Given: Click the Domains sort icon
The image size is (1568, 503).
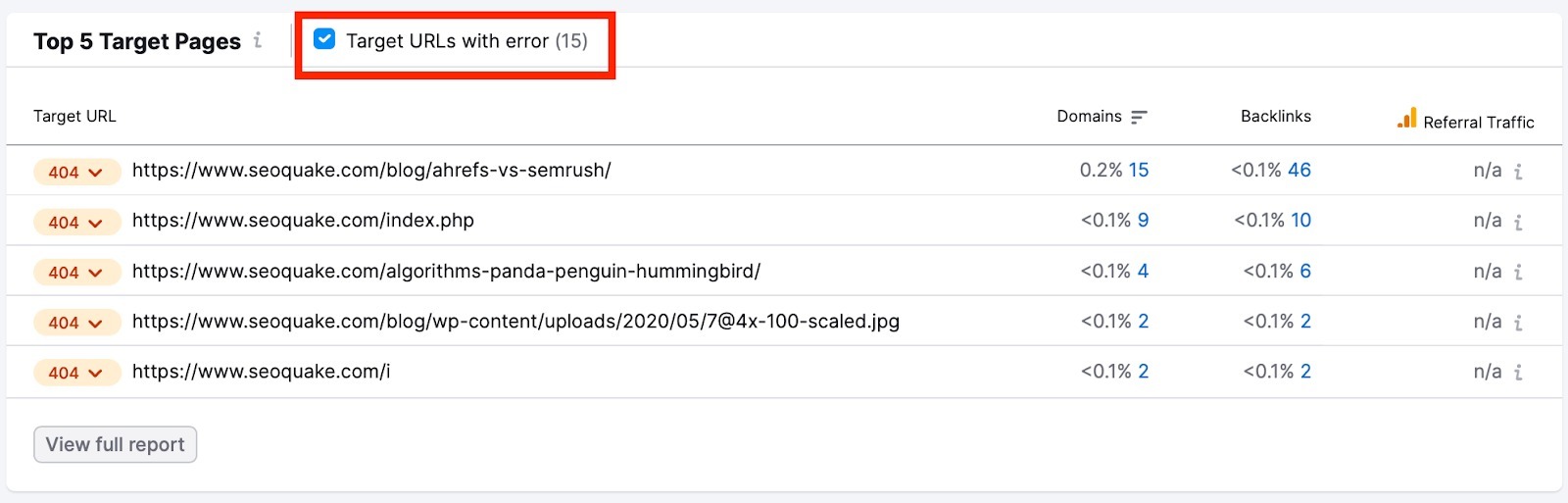Looking at the screenshot, I should coord(1138,117).
